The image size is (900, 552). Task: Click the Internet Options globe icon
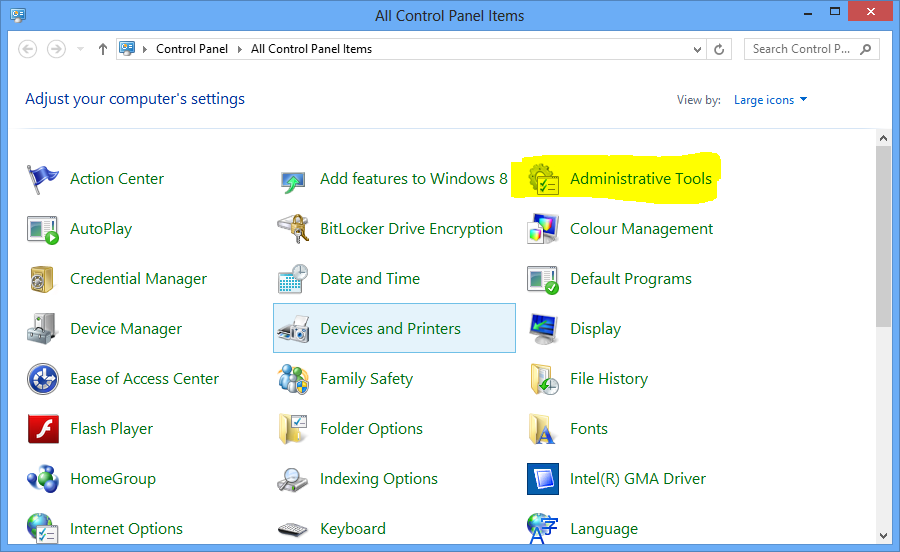(x=42, y=528)
